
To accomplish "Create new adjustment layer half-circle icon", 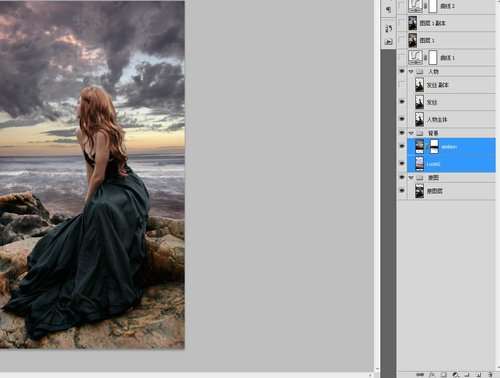I will tap(455, 375).
